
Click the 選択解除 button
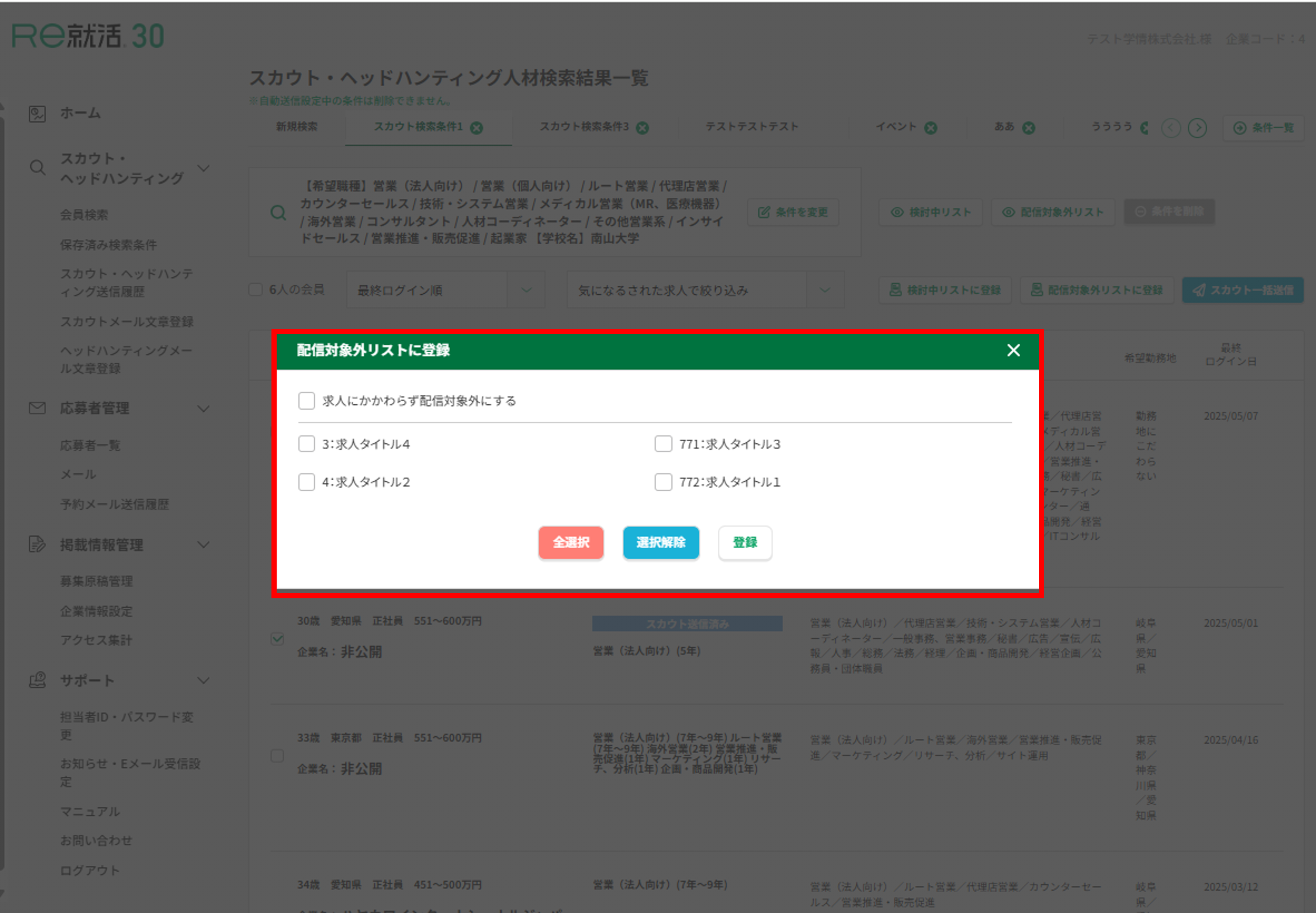pos(661,542)
